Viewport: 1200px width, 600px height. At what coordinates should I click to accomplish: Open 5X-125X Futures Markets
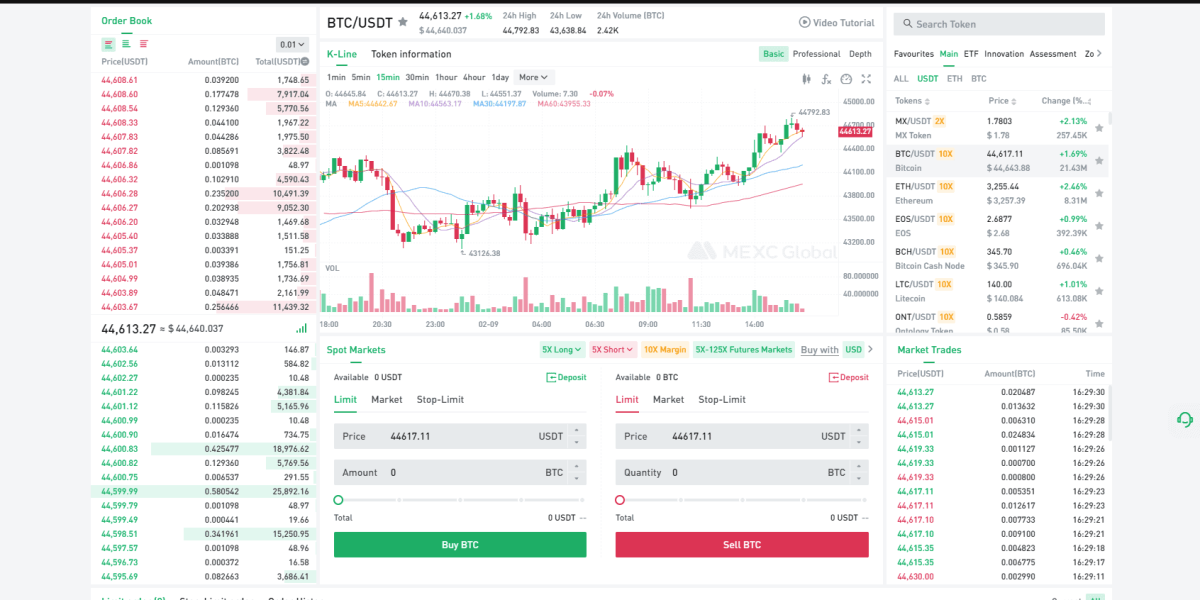744,349
